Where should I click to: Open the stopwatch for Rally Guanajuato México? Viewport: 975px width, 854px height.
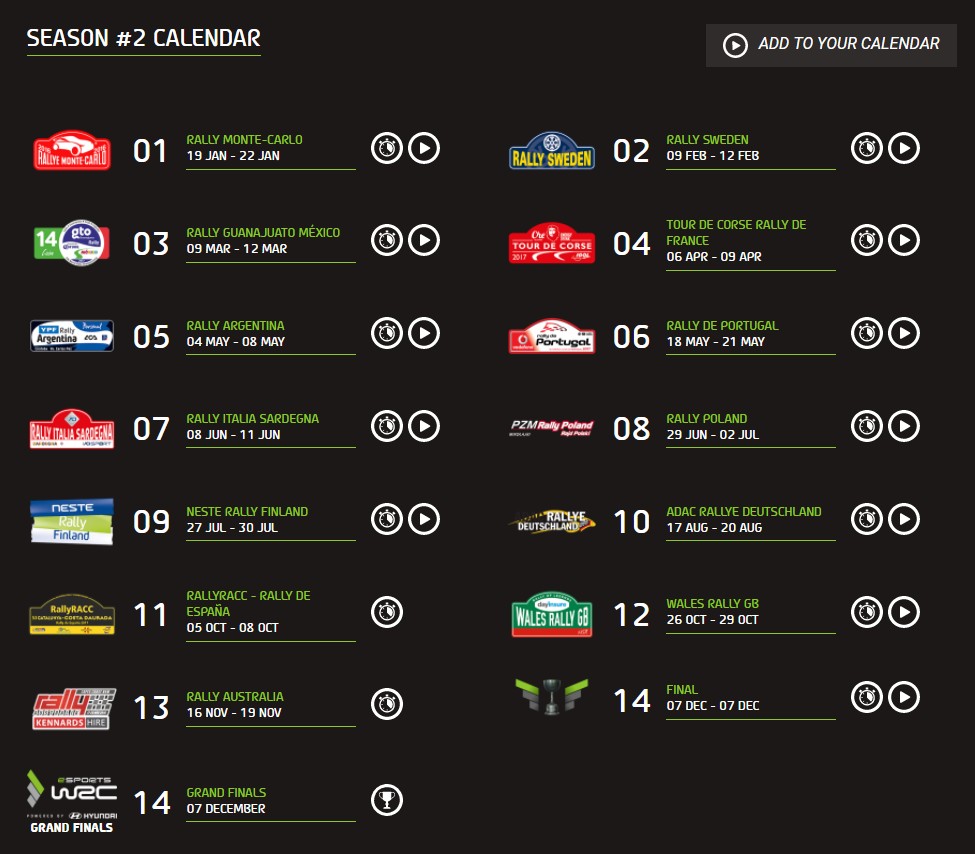[x=387, y=241]
